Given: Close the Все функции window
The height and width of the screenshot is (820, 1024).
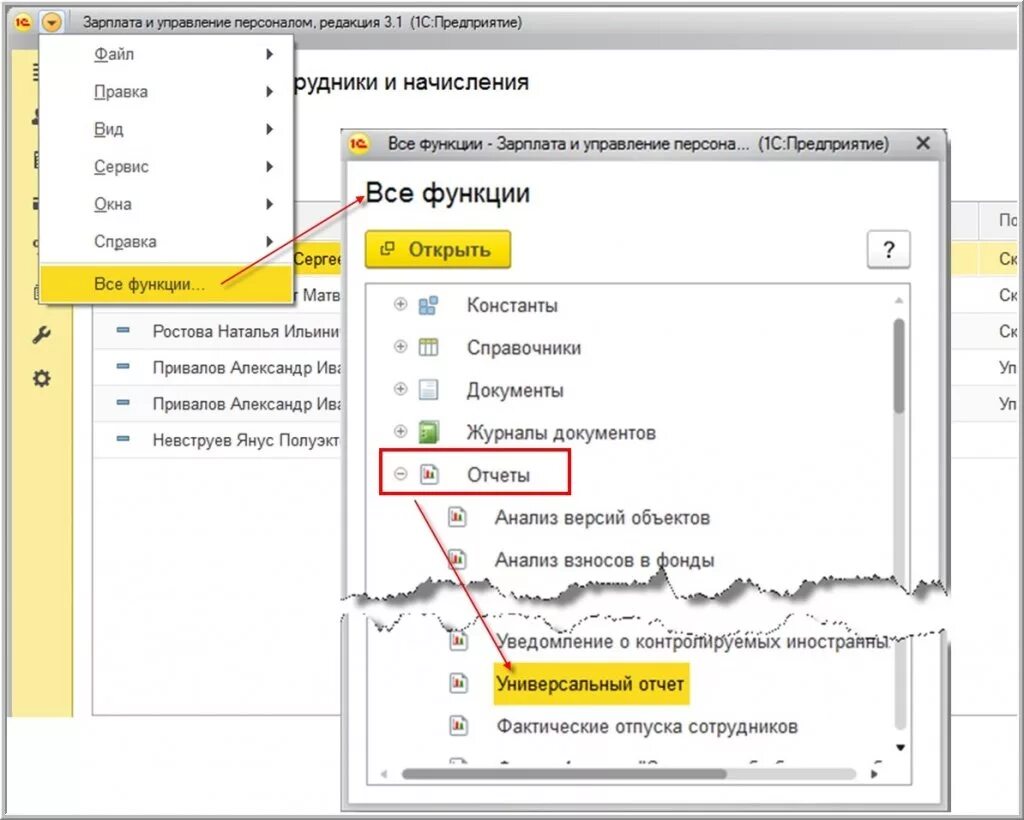Looking at the screenshot, I should (923, 143).
